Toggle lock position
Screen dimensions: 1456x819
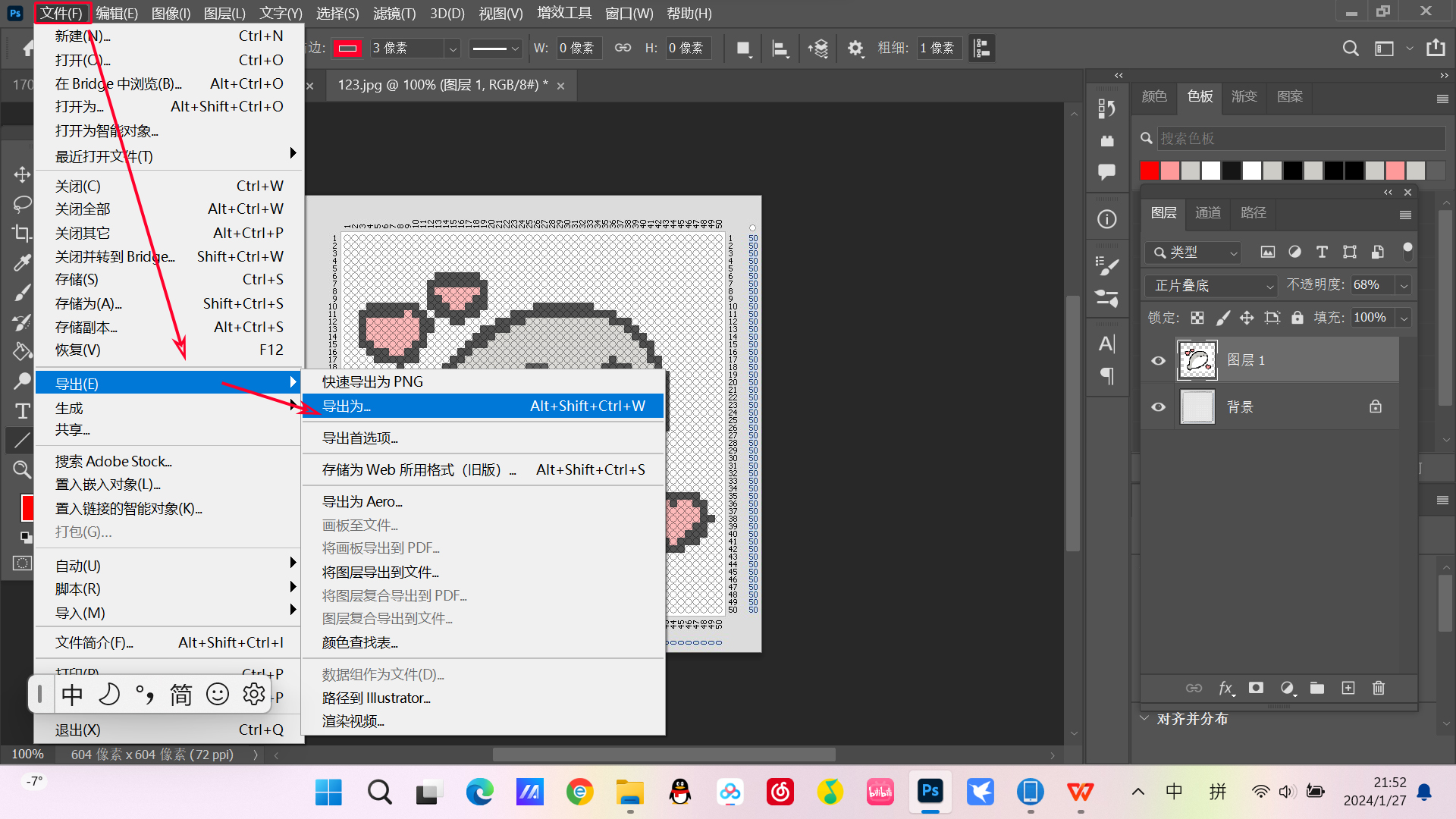1247,318
